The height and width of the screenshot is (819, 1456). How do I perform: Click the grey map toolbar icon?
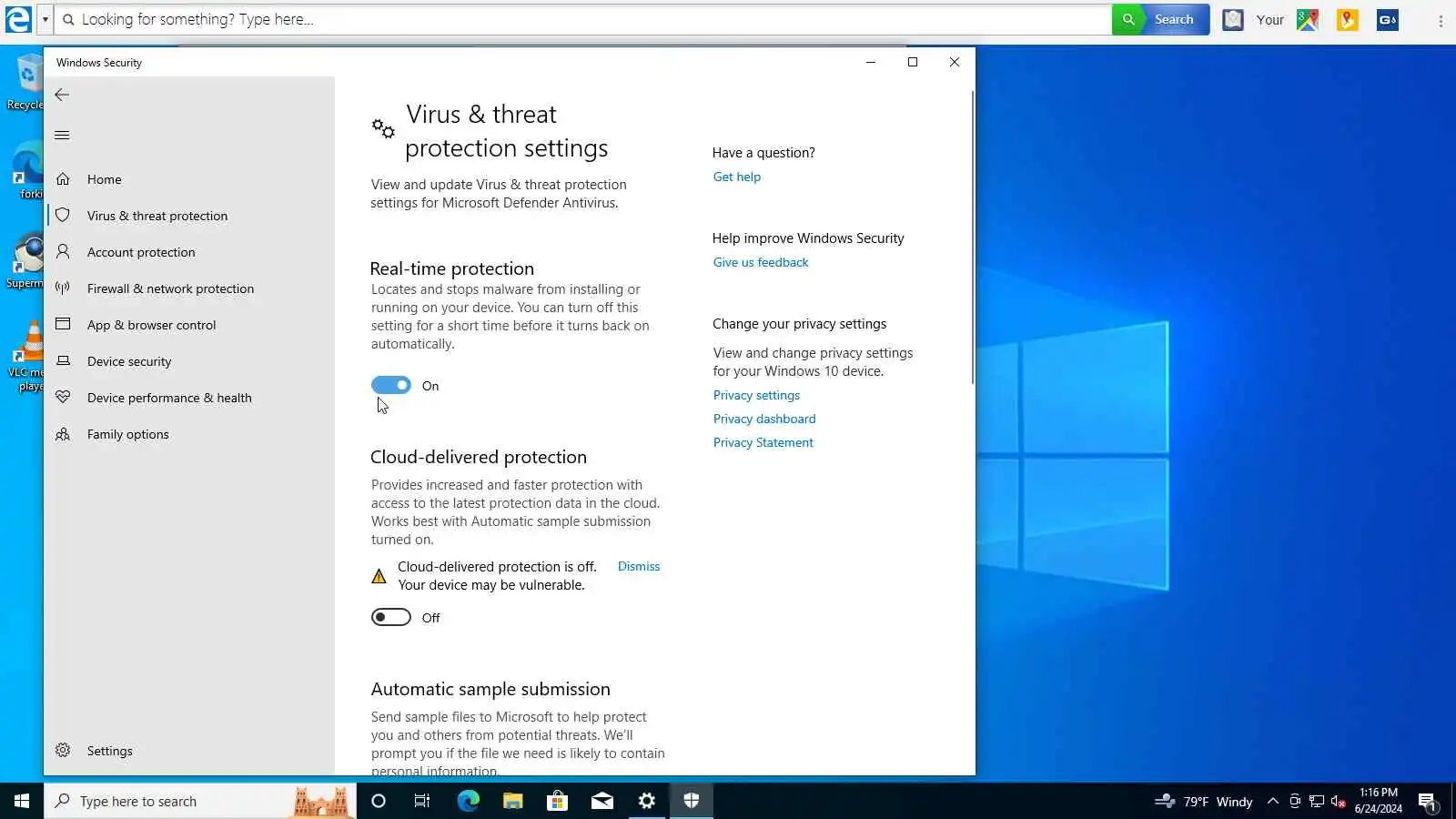point(1233,20)
